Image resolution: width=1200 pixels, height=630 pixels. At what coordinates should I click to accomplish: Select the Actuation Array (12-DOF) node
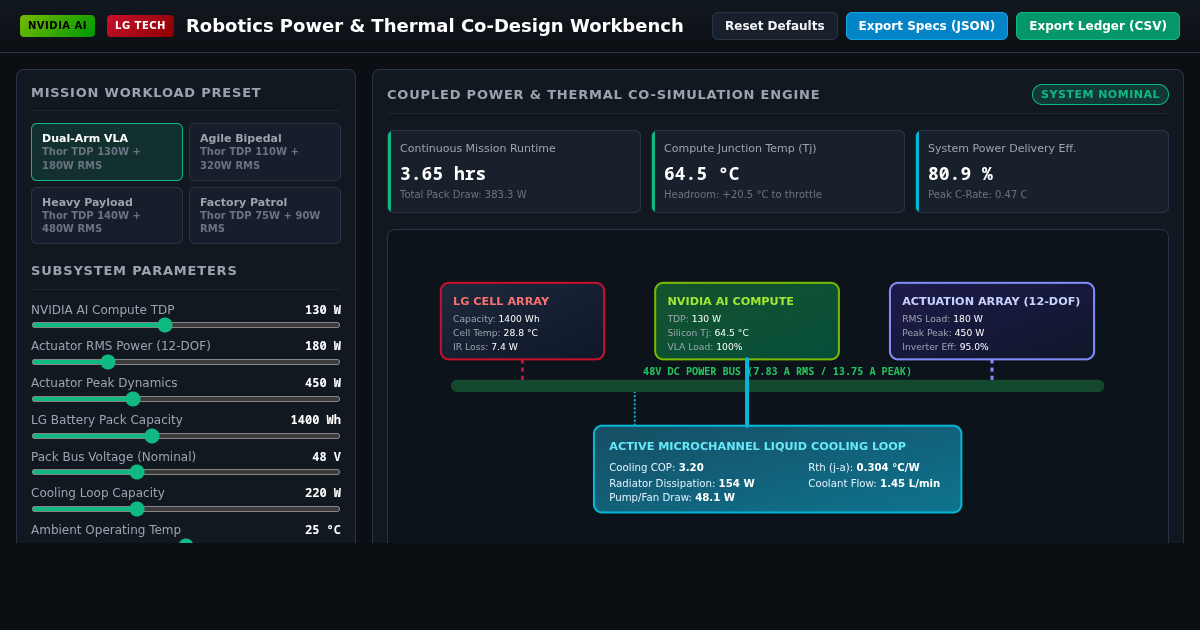click(x=992, y=321)
